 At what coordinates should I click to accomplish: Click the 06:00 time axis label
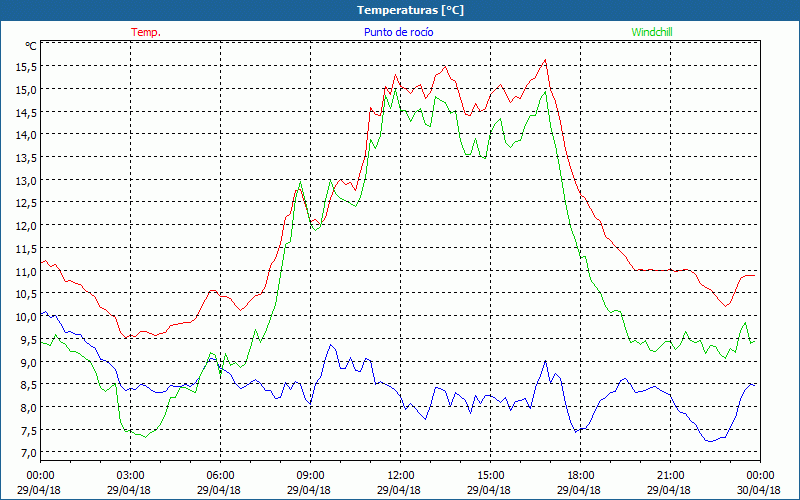[x=220, y=476]
